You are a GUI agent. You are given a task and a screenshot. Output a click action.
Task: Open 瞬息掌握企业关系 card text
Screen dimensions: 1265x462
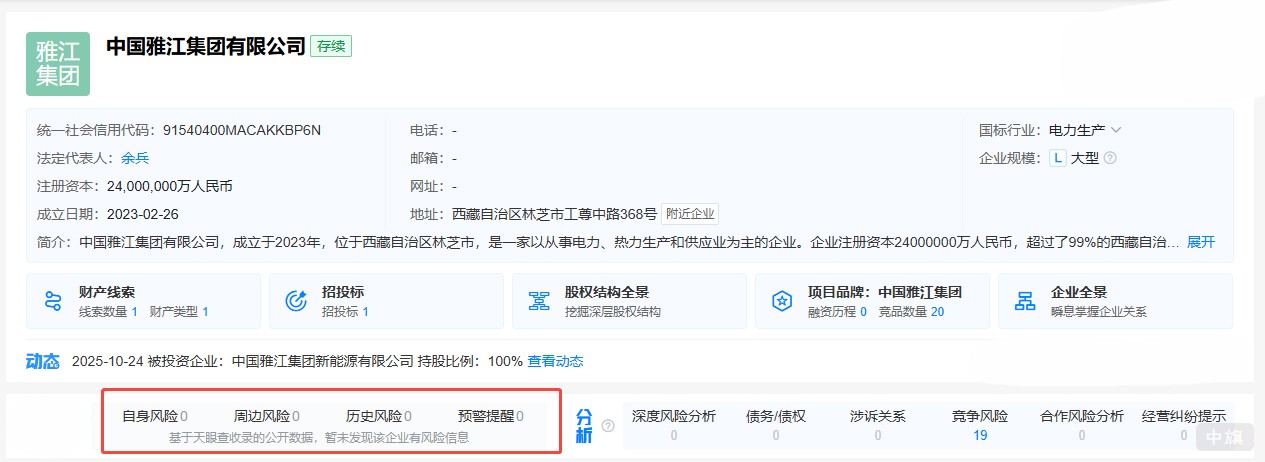point(1099,312)
